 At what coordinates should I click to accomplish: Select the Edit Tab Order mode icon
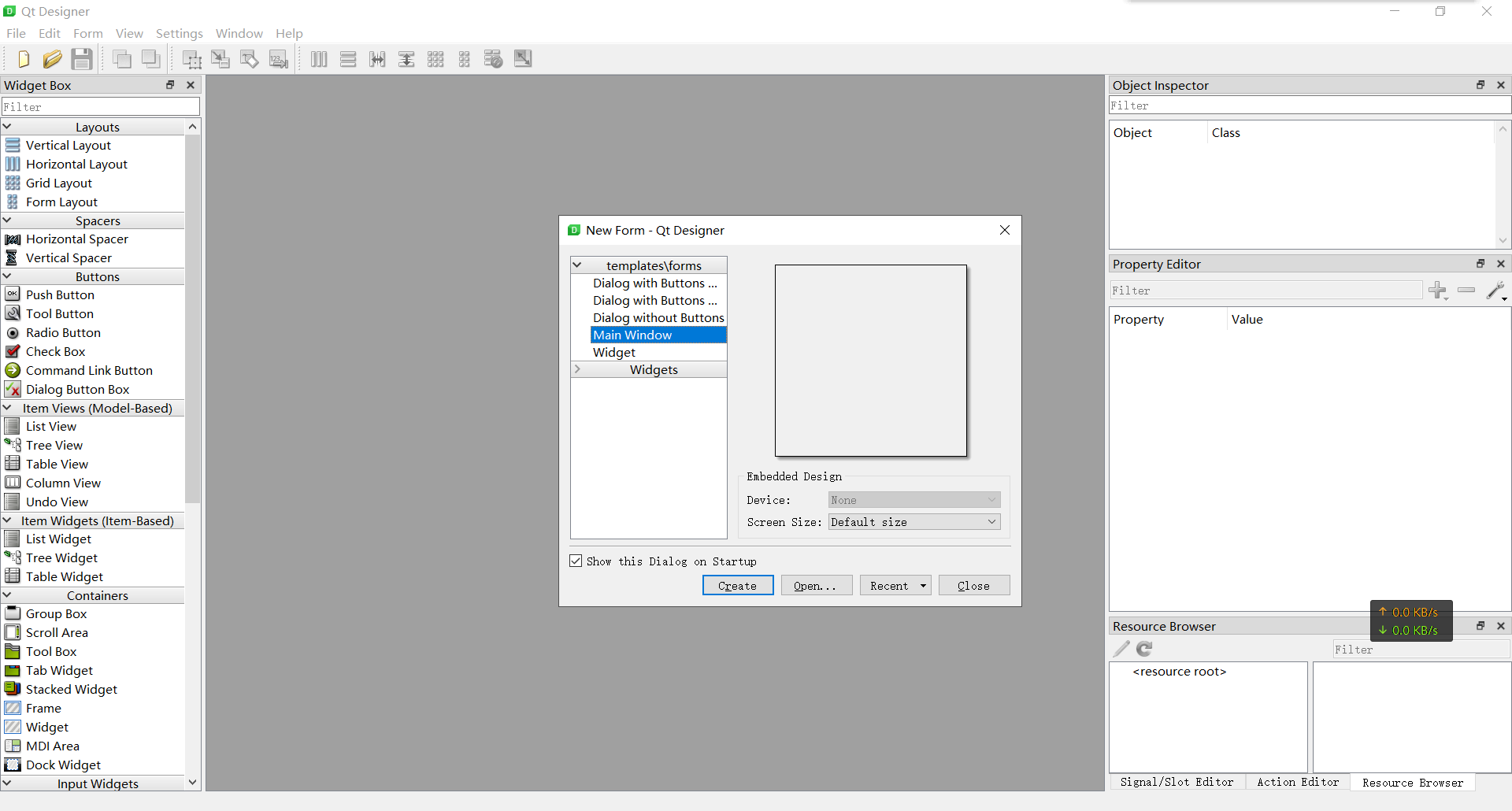279,59
